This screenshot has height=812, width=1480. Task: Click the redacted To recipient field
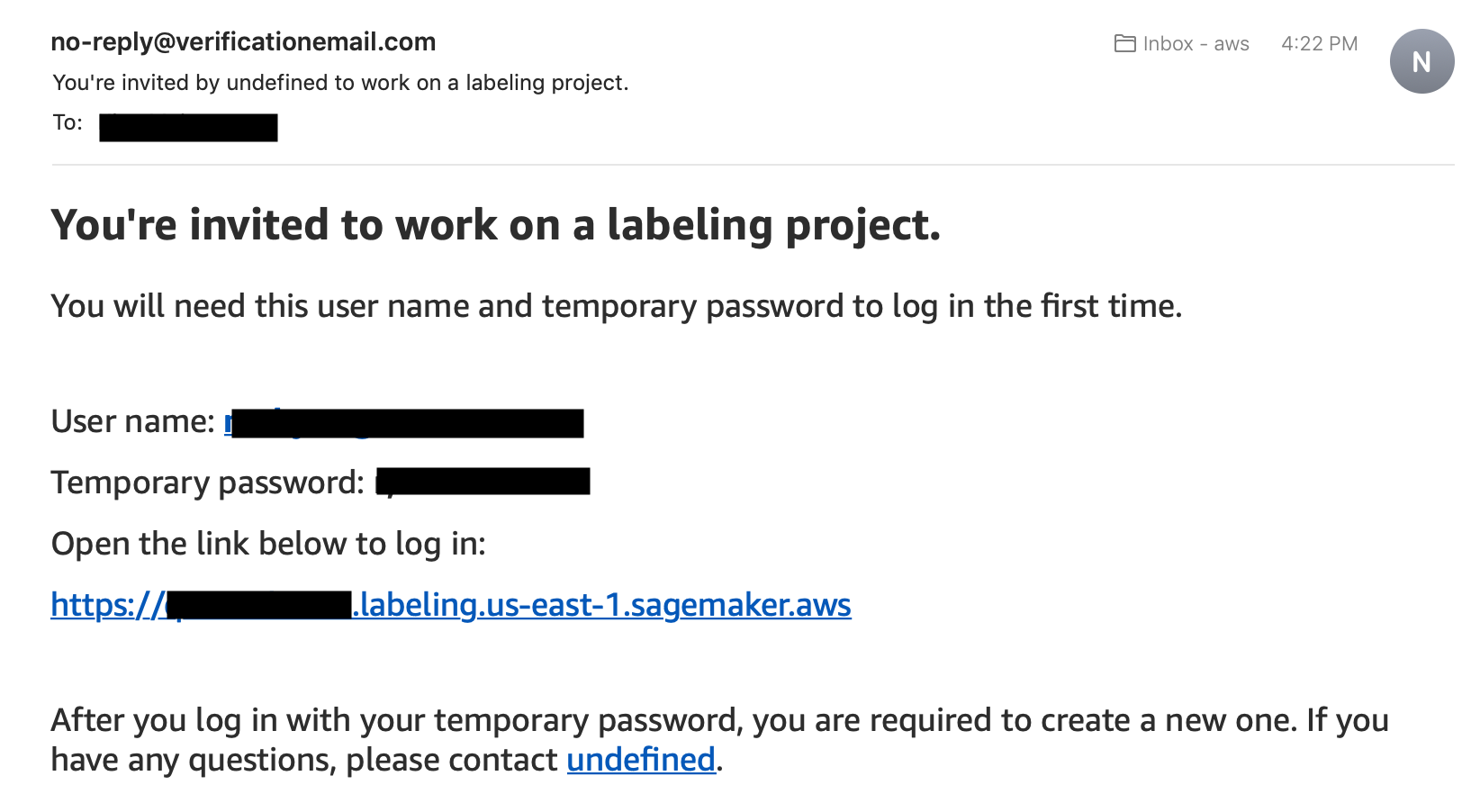188,127
